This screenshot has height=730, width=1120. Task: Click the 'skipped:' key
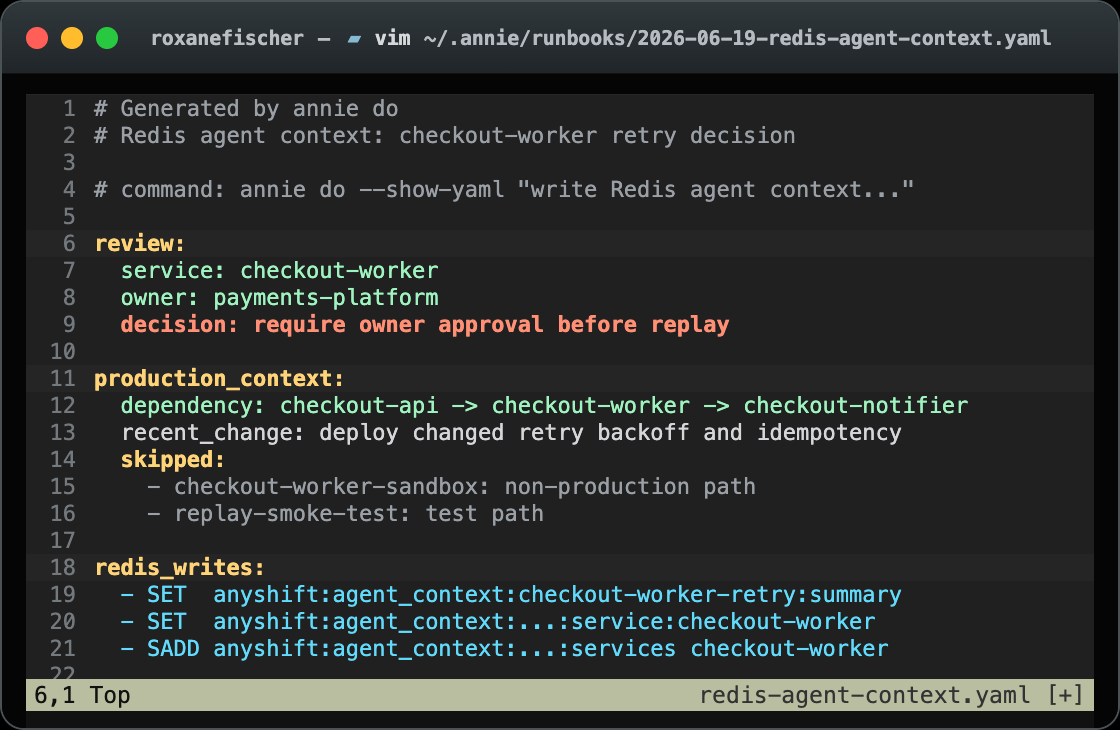173,459
